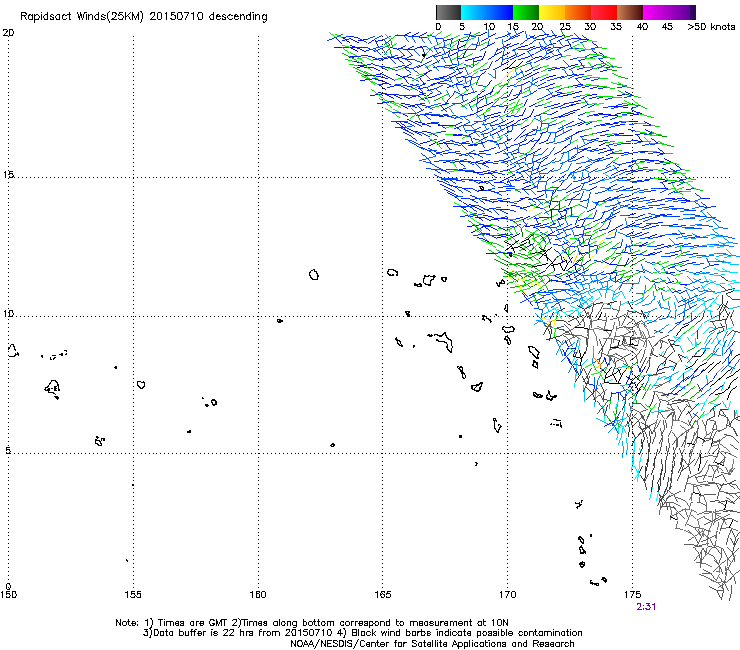Viewport: 740px width, 650px height.
Task: Click the 170 longitude axis label
Action: (507, 595)
